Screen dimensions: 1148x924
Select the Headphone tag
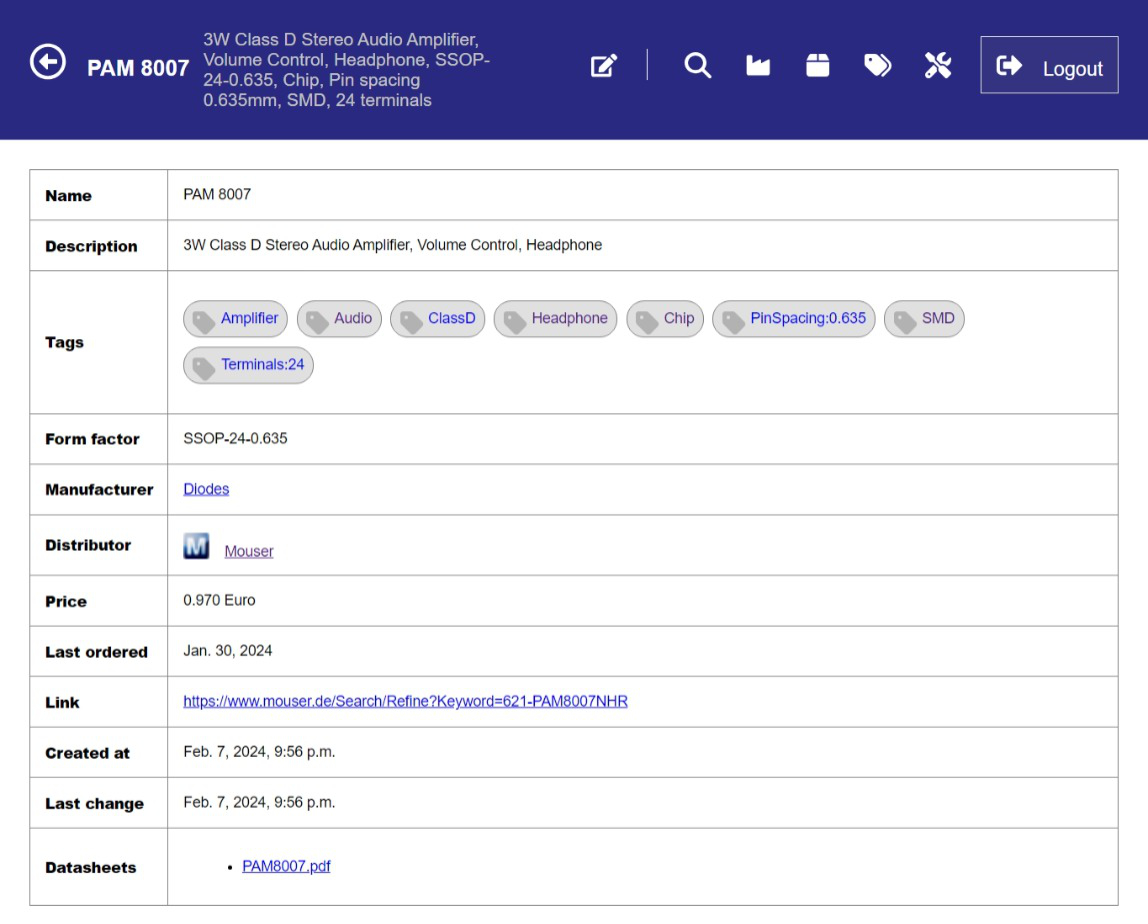[555, 318]
